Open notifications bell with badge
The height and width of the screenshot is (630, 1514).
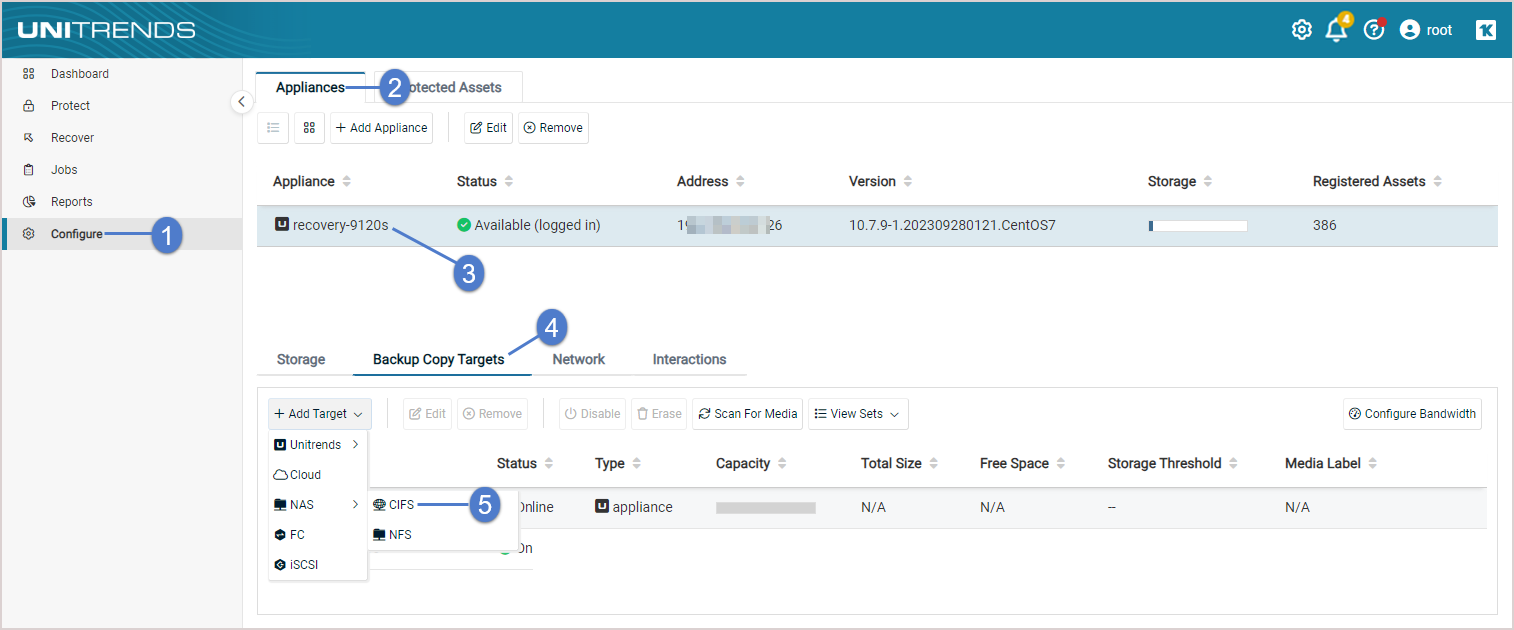1337,29
